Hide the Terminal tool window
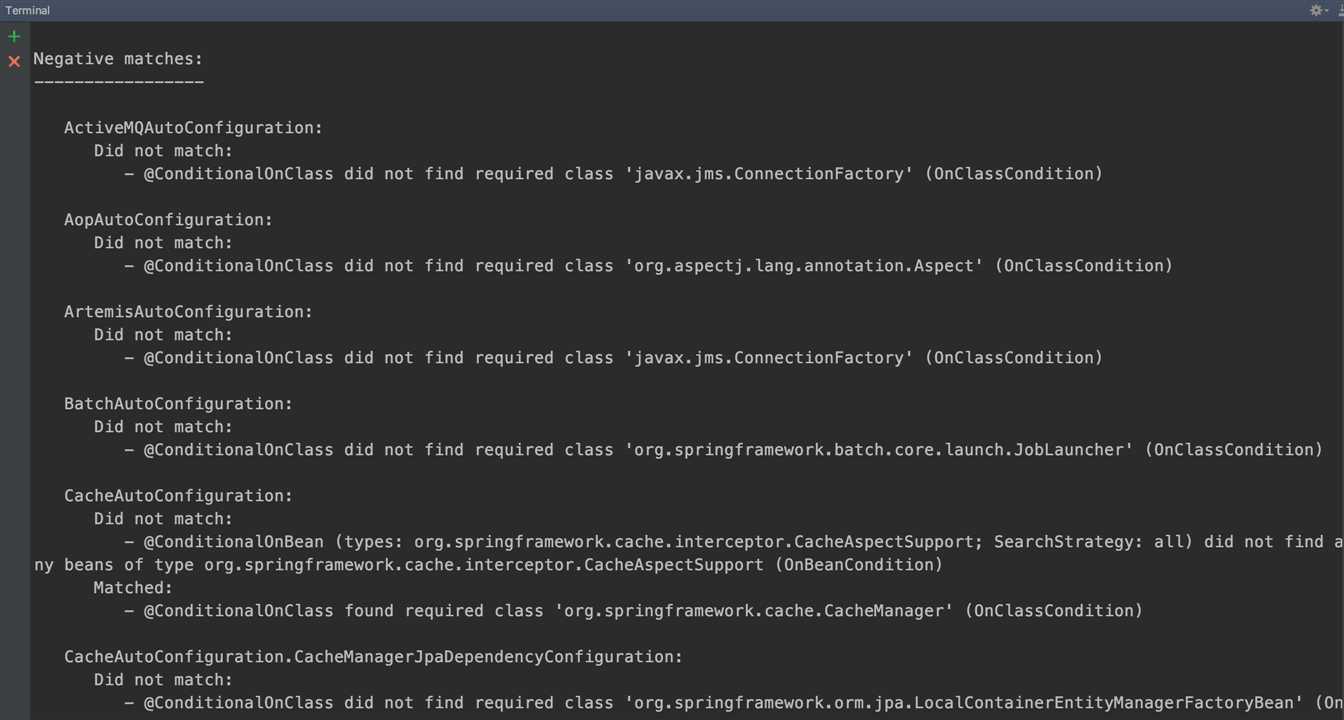This screenshot has height=720, width=1344. click(x=1340, y=10)
